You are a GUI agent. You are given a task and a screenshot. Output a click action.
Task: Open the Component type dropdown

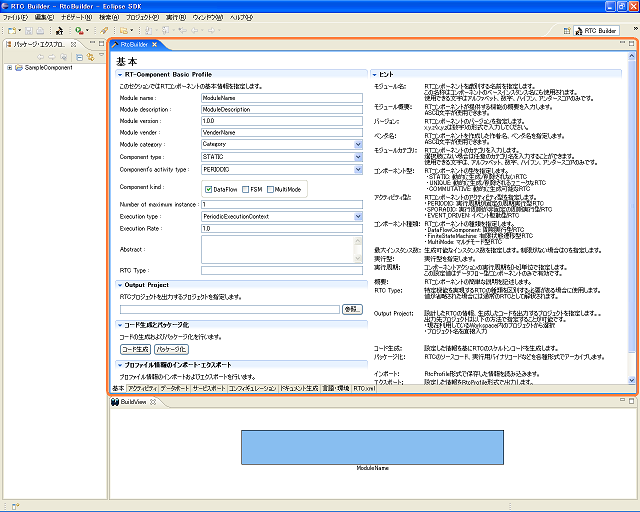pyautogui.click(x=358, y=157)
